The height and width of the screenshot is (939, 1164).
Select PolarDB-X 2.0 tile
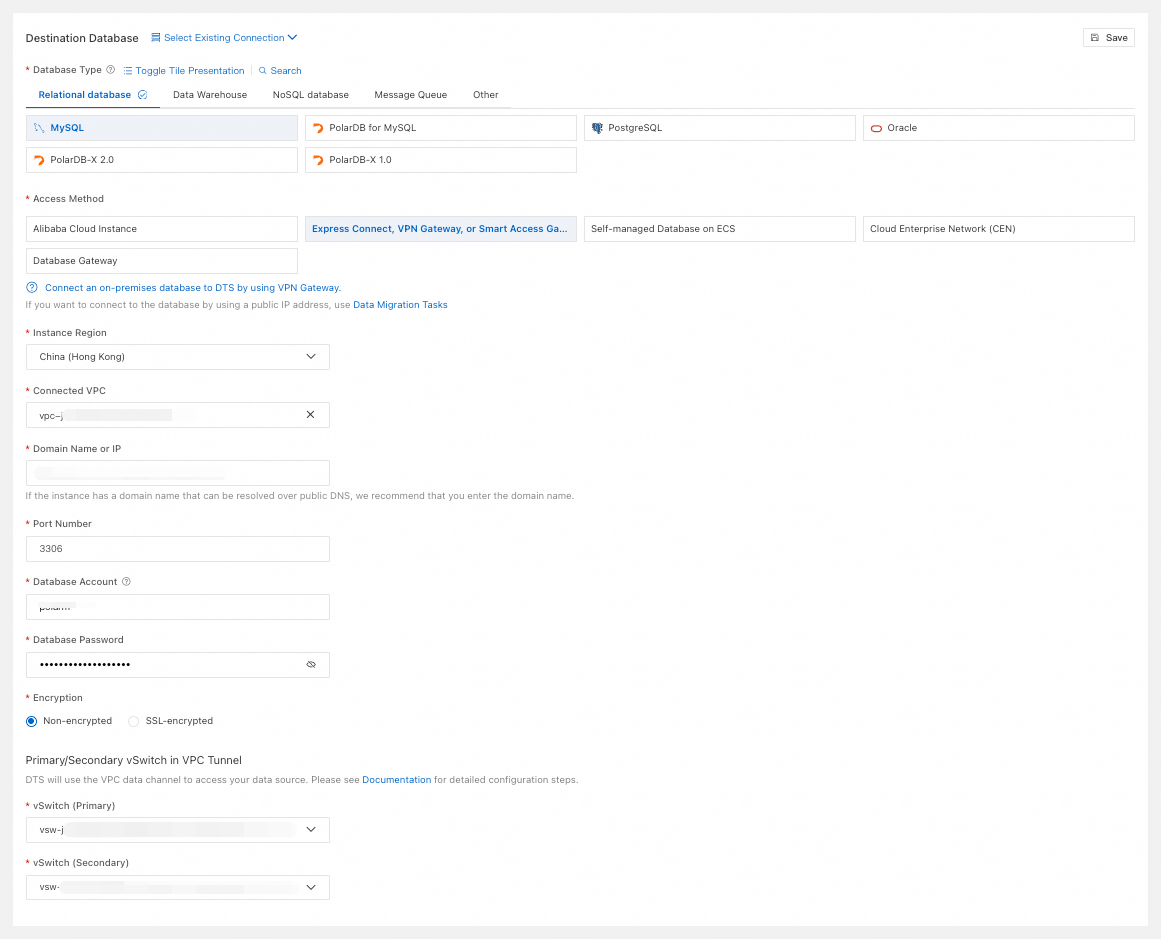pos(162,160)
